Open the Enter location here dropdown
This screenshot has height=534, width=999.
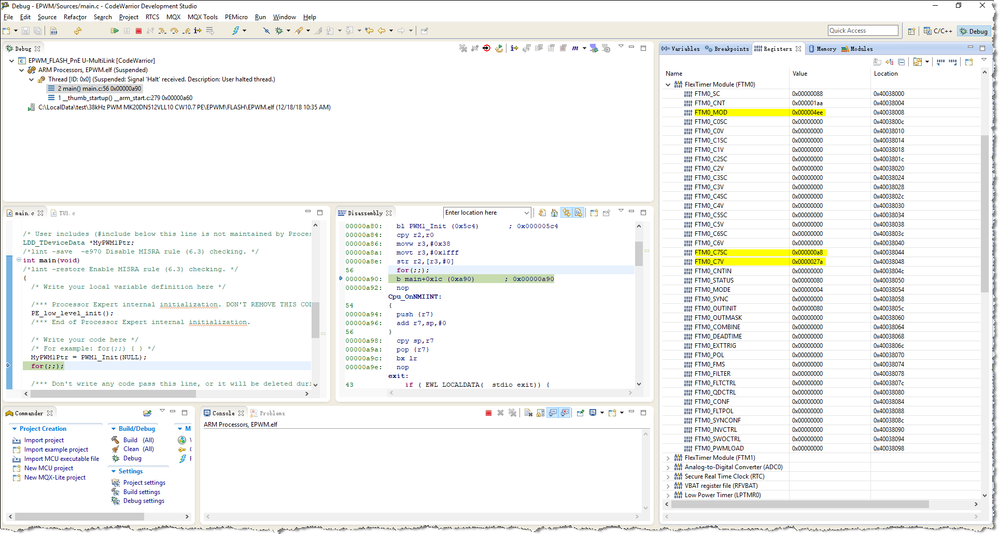coord(526,213)
